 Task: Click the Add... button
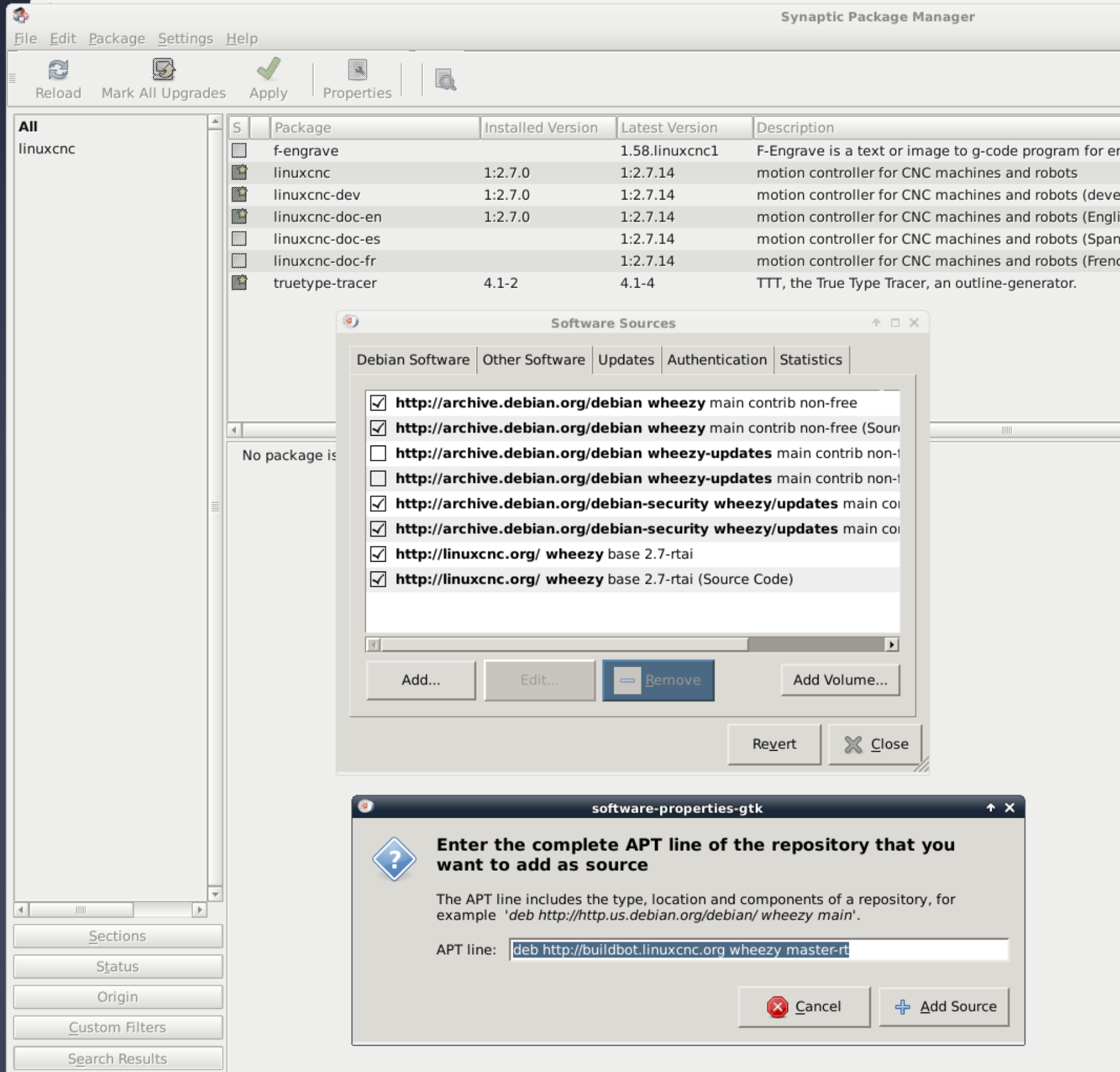tap(421, 680)
